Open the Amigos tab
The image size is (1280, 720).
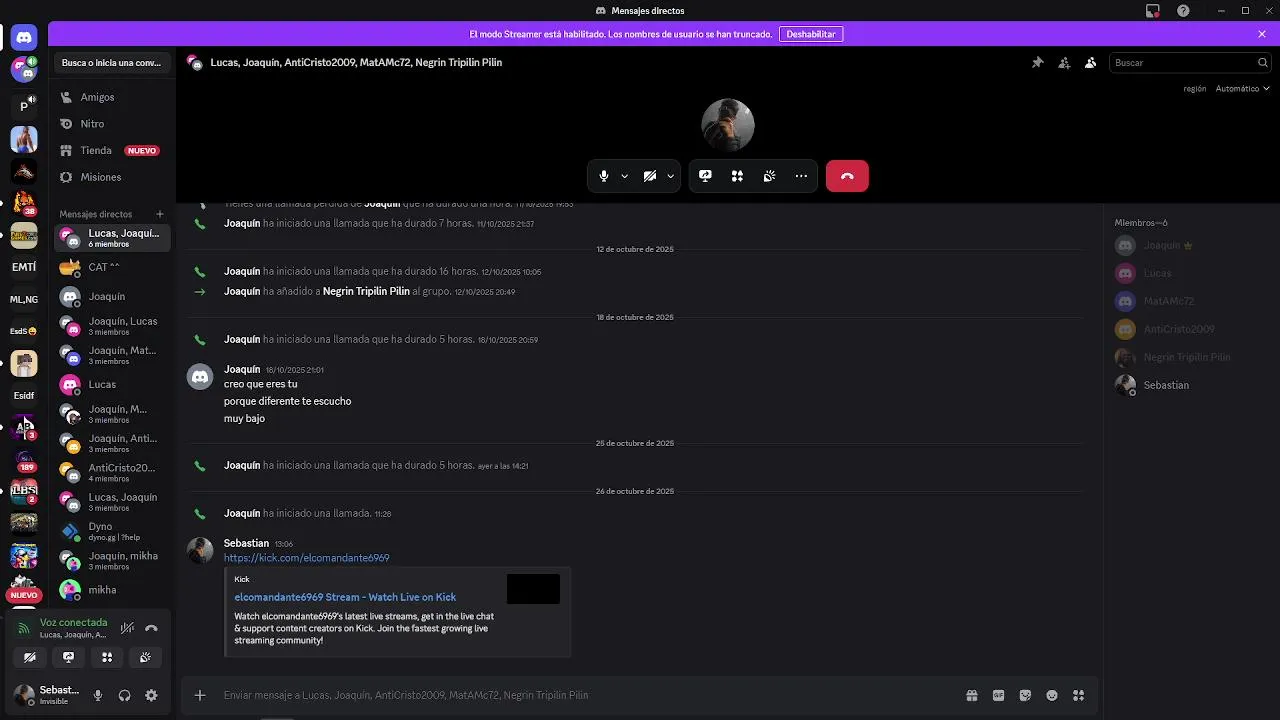112,97
